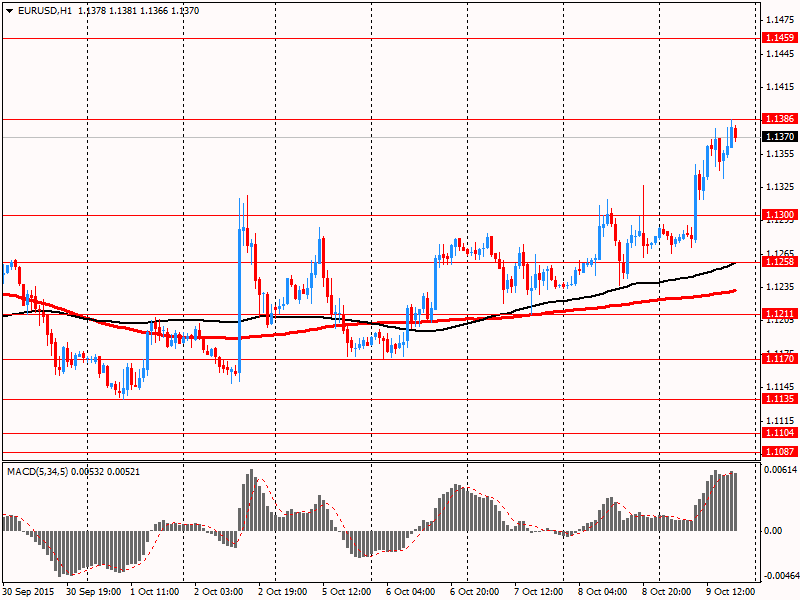Screen dimensions: 800x600
Task: Select the 1.1386 red price level label
Action: (779, 119)
